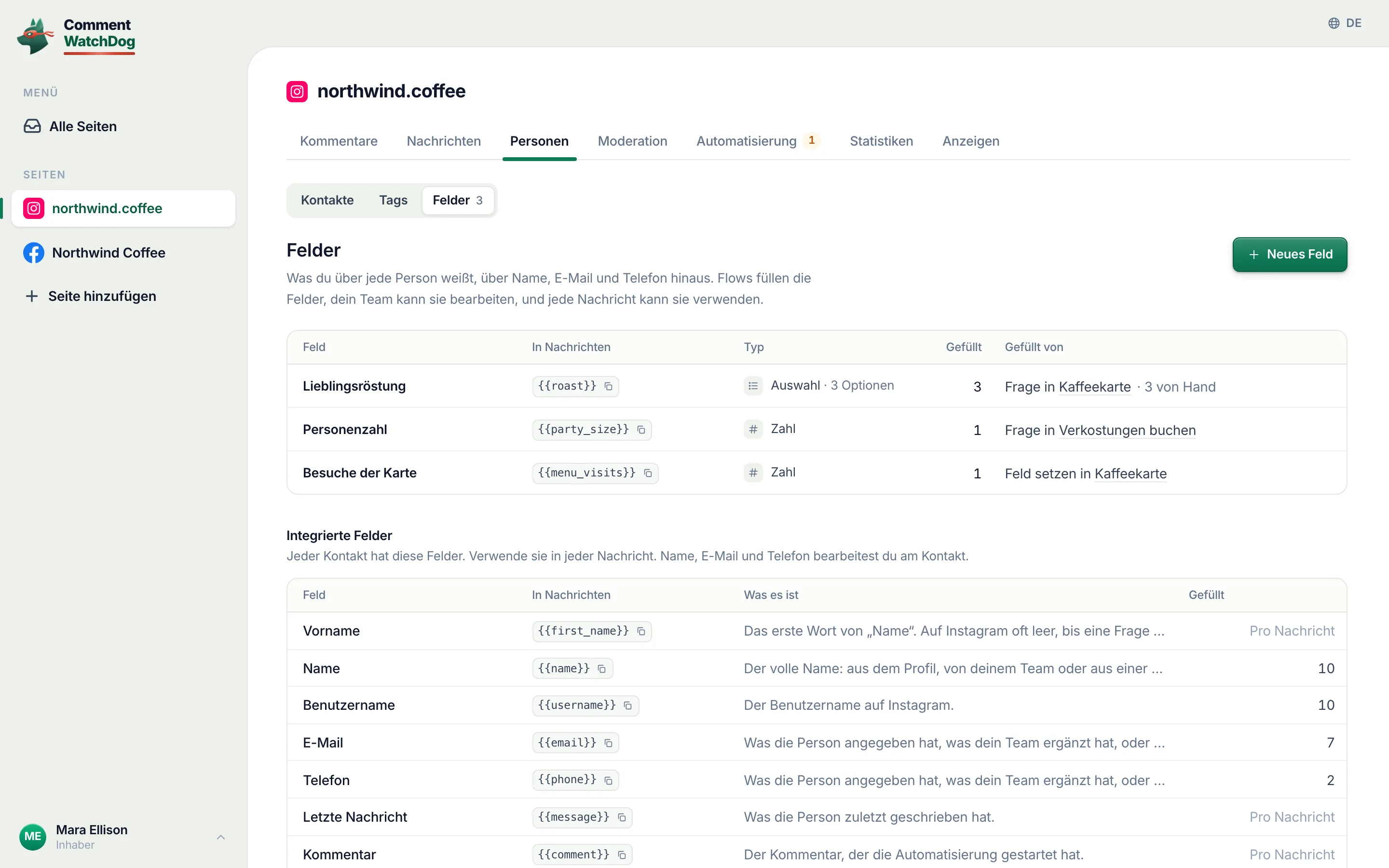
Task: Click the Facebook icon for Northwind Coffee
Action: pos(34,253)
